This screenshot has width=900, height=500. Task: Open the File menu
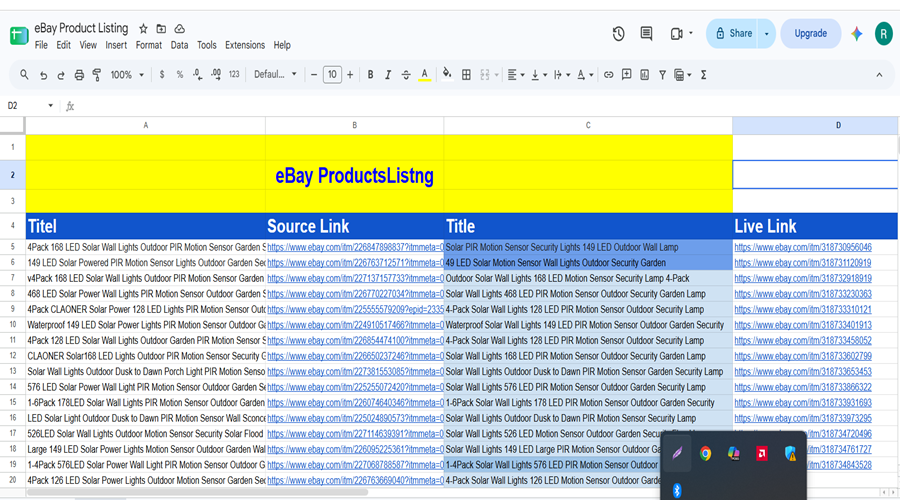coord(41,45)
